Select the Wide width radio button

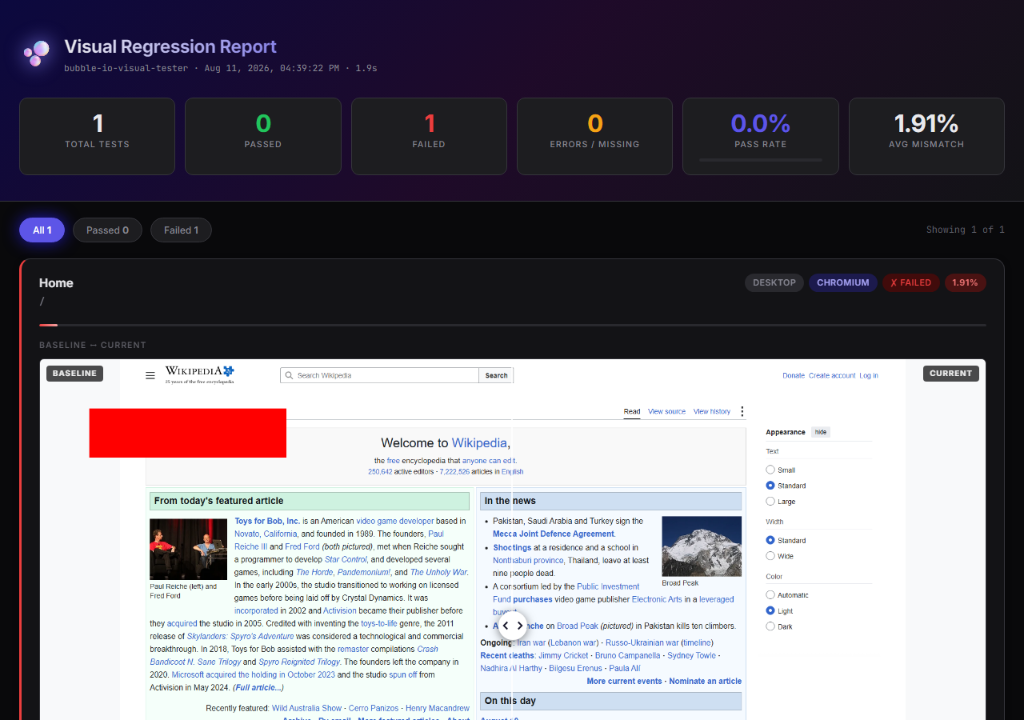[770, 556]
